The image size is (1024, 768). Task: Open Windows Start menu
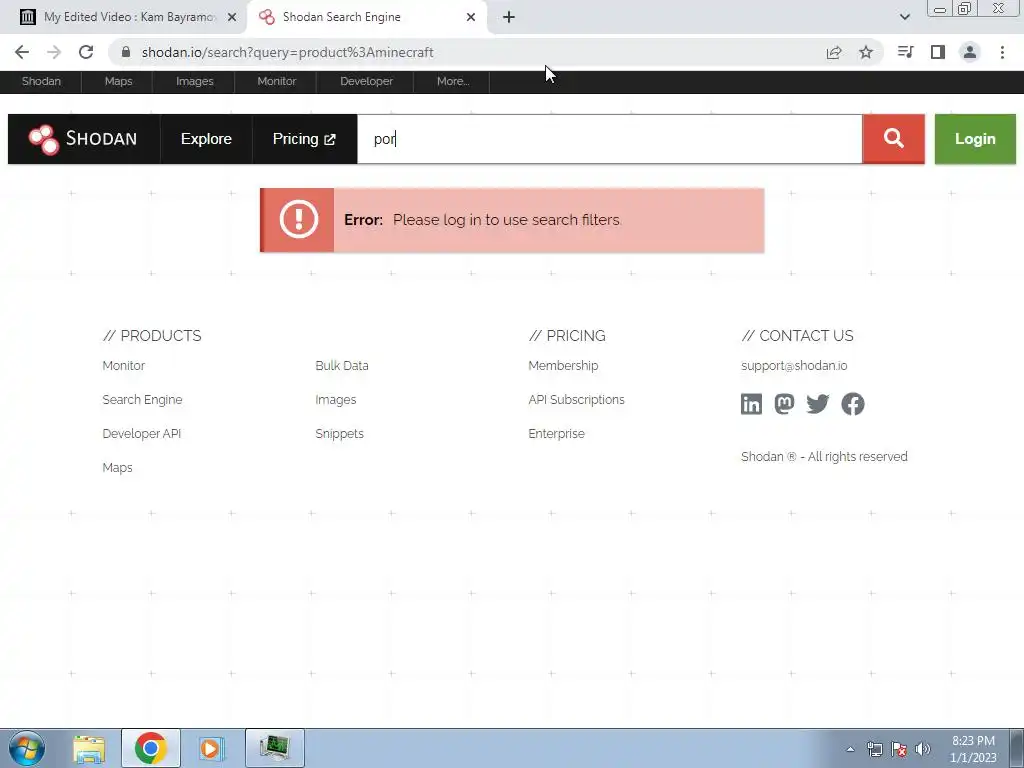[x=27, y=748]
